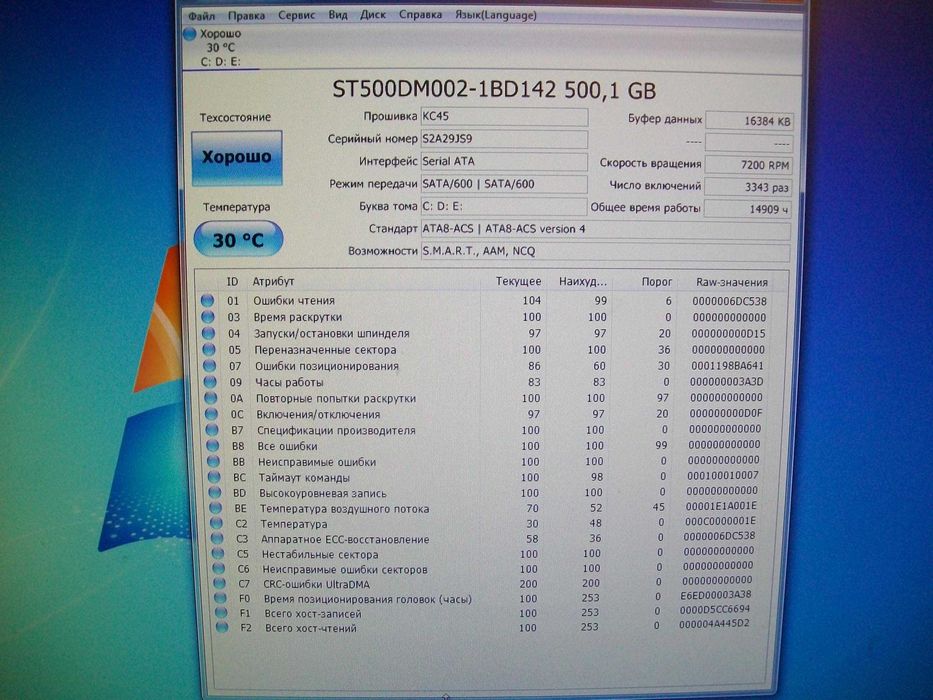933x700 pixels.
Task: Open the Справка menu
Action: pyautogui.click(x=420, y=14)
